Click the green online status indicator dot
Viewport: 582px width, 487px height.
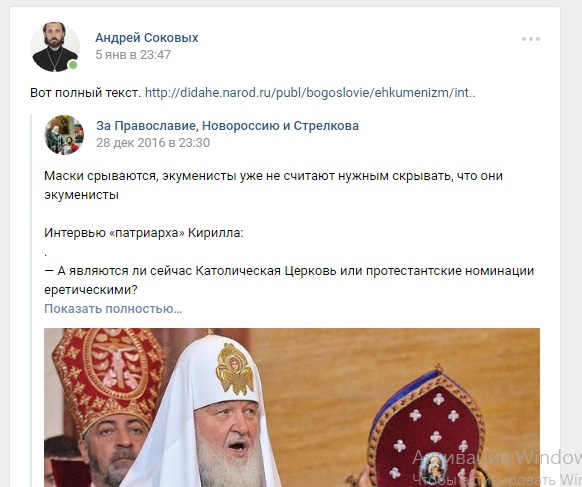(x=73, y=65)
